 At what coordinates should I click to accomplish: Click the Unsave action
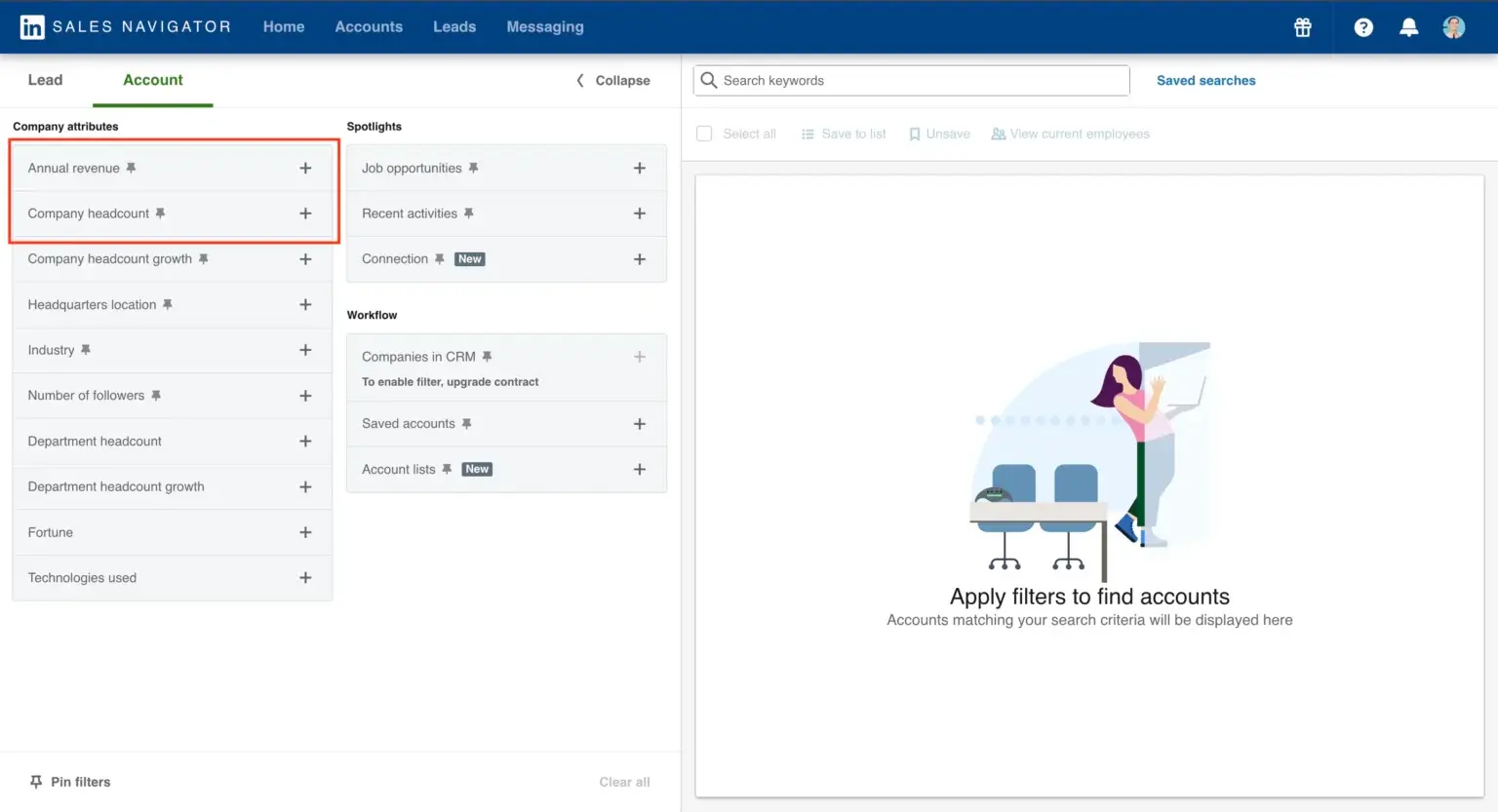click(x=939, y=134)
